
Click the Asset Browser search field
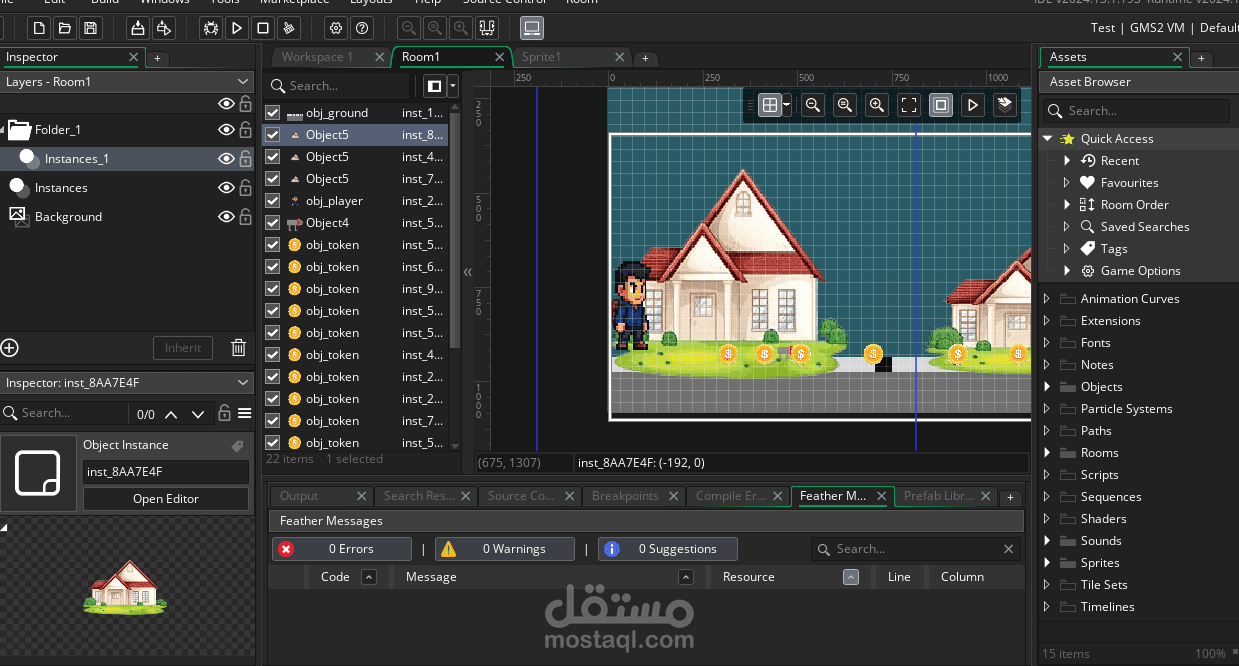point(1136,111)
